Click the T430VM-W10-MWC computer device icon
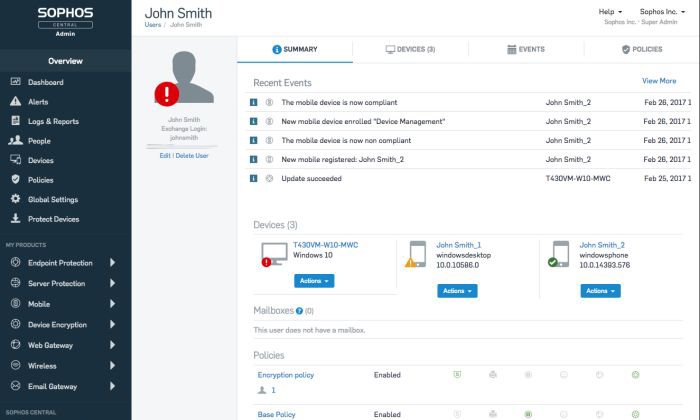Image resolution: width=700 pixels, height=420 pixels. (274, 255)
